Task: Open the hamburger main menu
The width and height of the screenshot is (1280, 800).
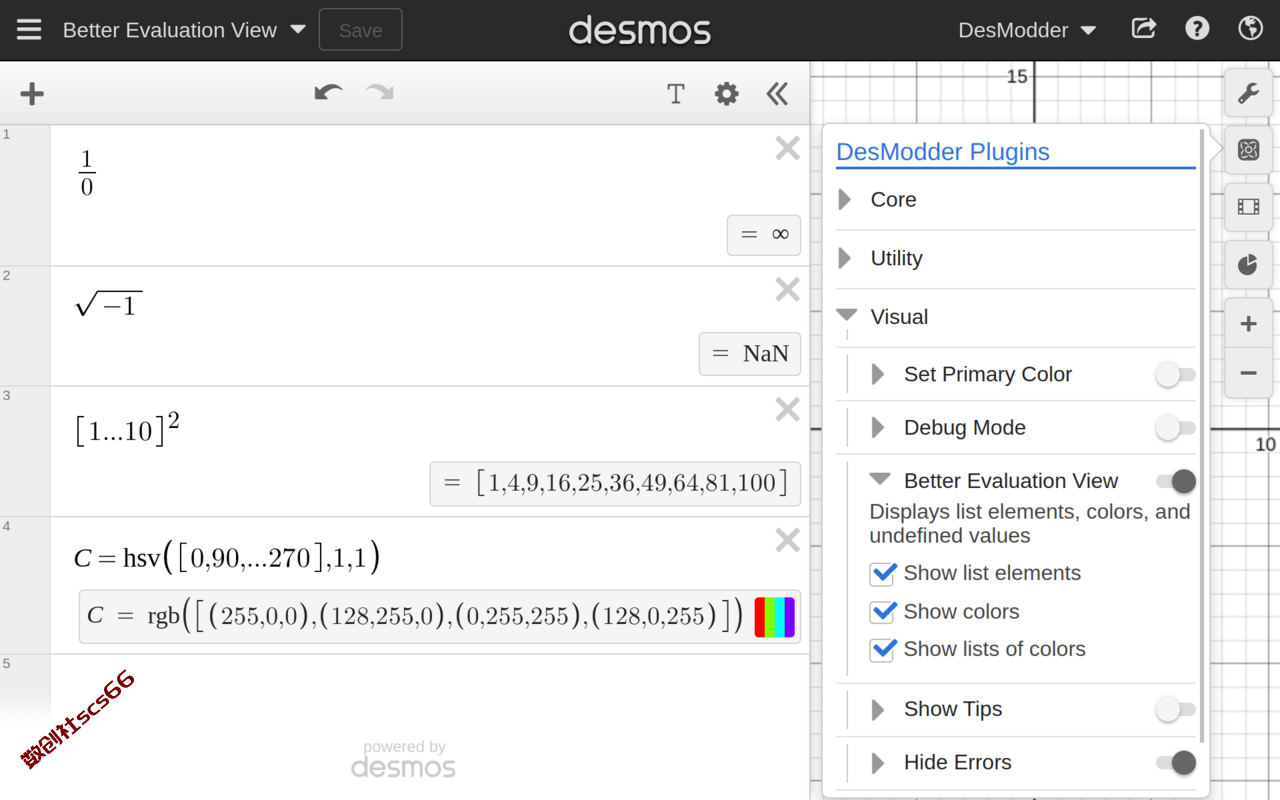Action: click(29, 30)
